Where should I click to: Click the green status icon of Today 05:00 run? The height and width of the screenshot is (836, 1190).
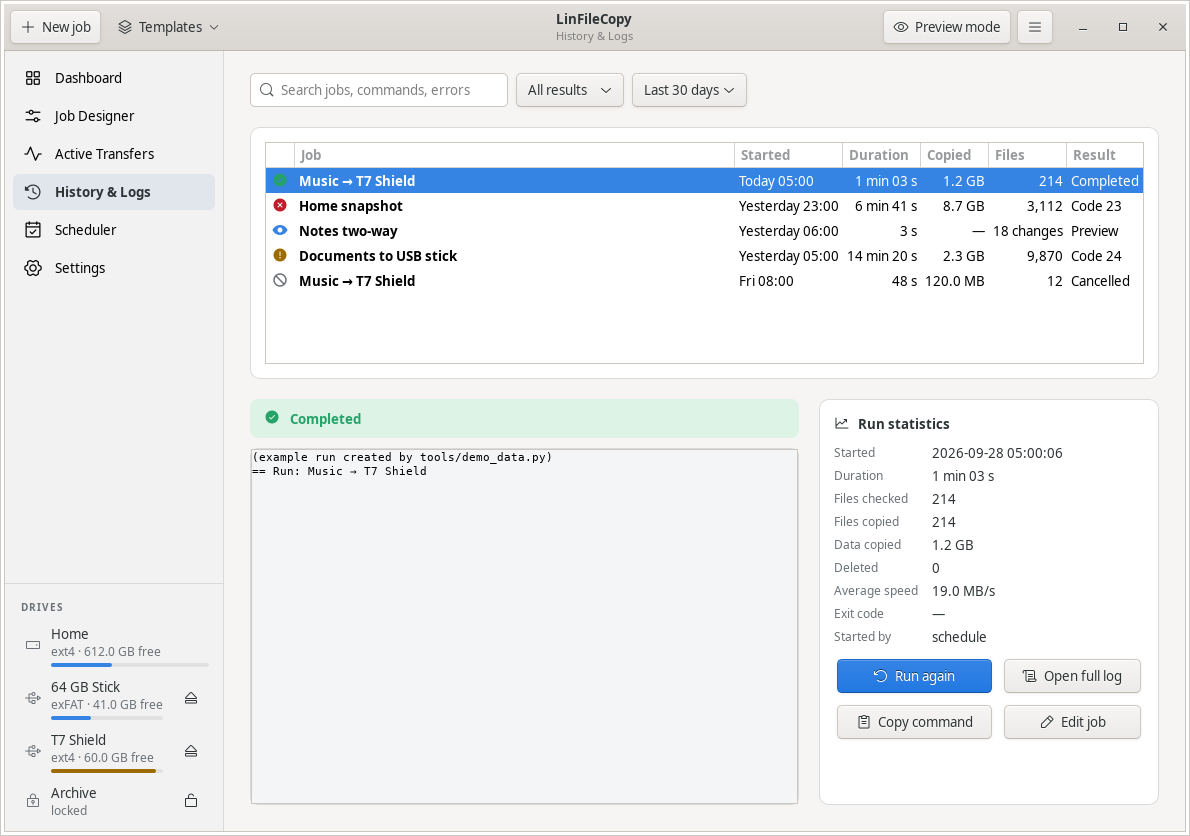click(x=280, y=181)
